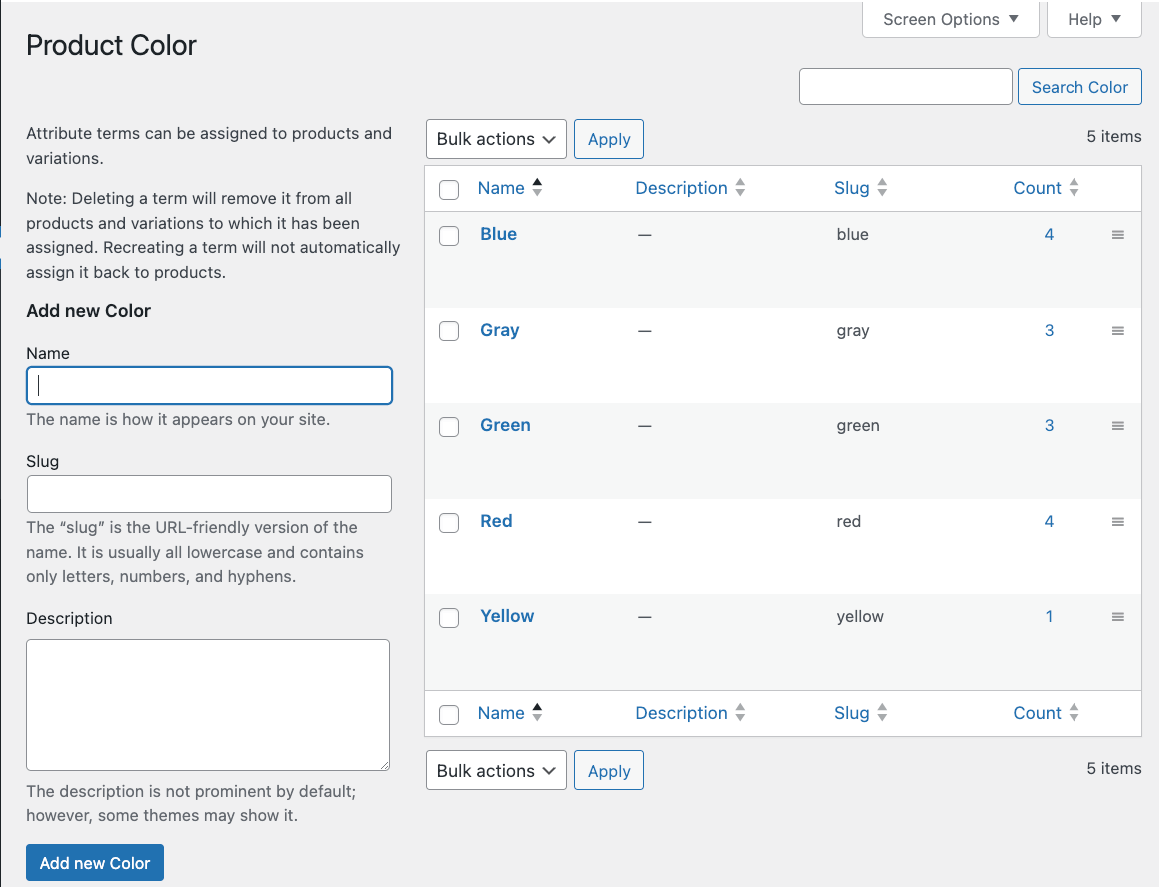Open the Blue term link
Image resolution: width=1159 pixels, height=887 pixels.
(498, 234)
